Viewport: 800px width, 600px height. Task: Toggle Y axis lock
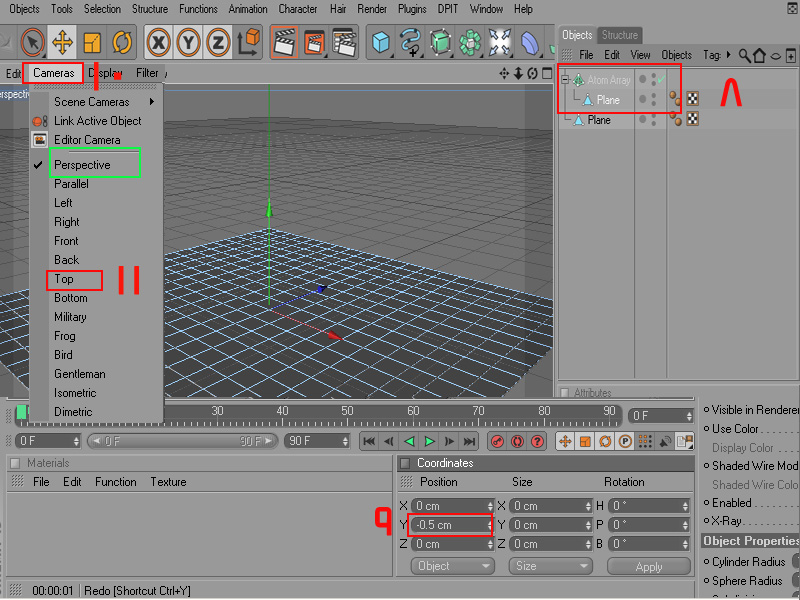(x=188, y=42)
